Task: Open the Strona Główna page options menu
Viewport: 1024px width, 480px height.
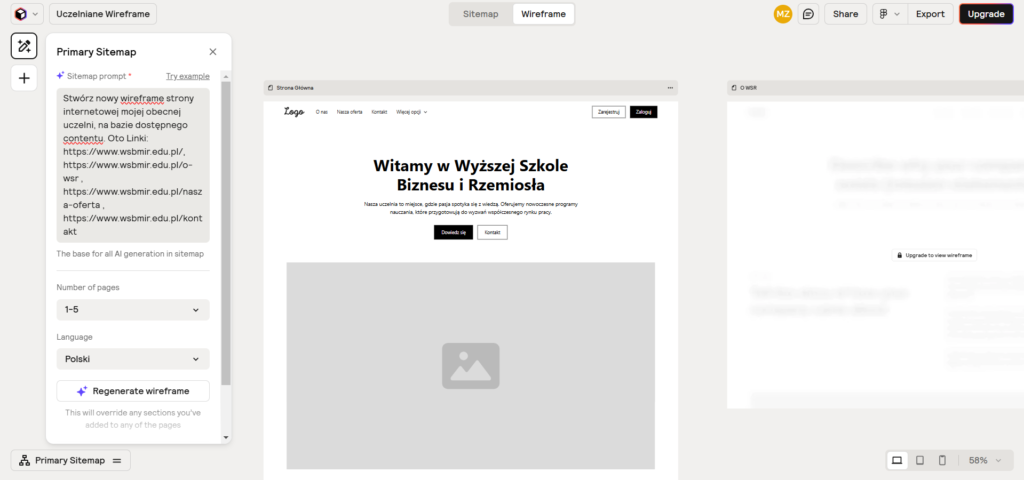Action: tap(669, 88)
